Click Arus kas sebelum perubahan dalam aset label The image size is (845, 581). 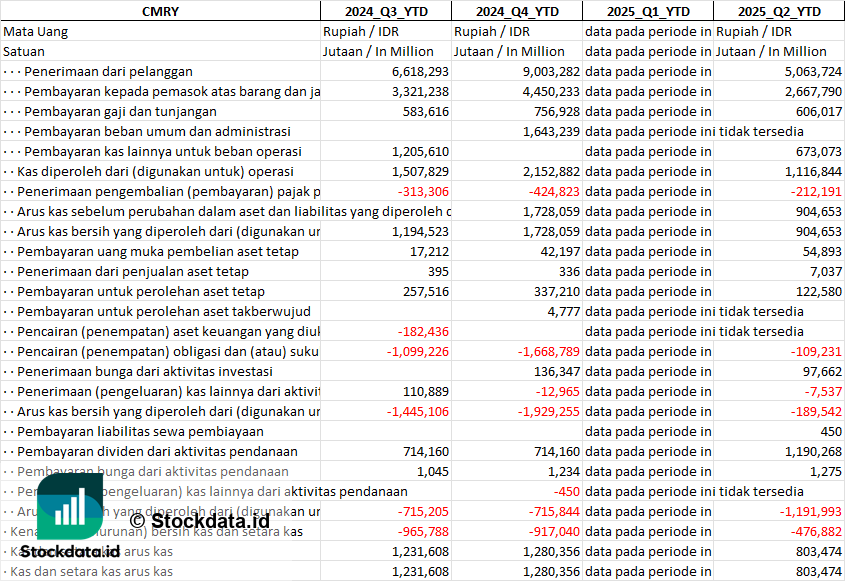click(x=234, y=211)
